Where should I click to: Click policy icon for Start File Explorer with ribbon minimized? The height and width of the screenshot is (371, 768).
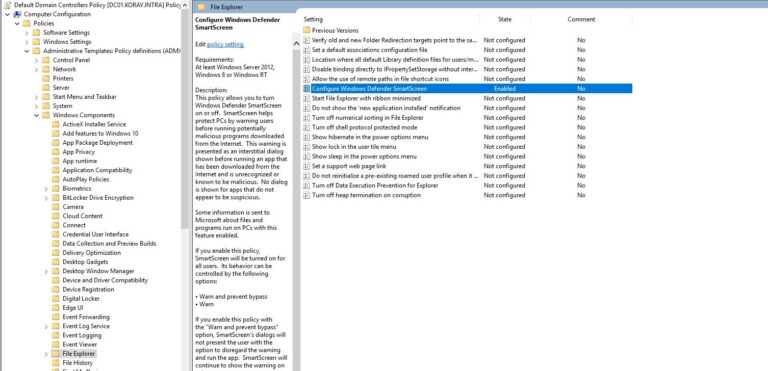307,99
